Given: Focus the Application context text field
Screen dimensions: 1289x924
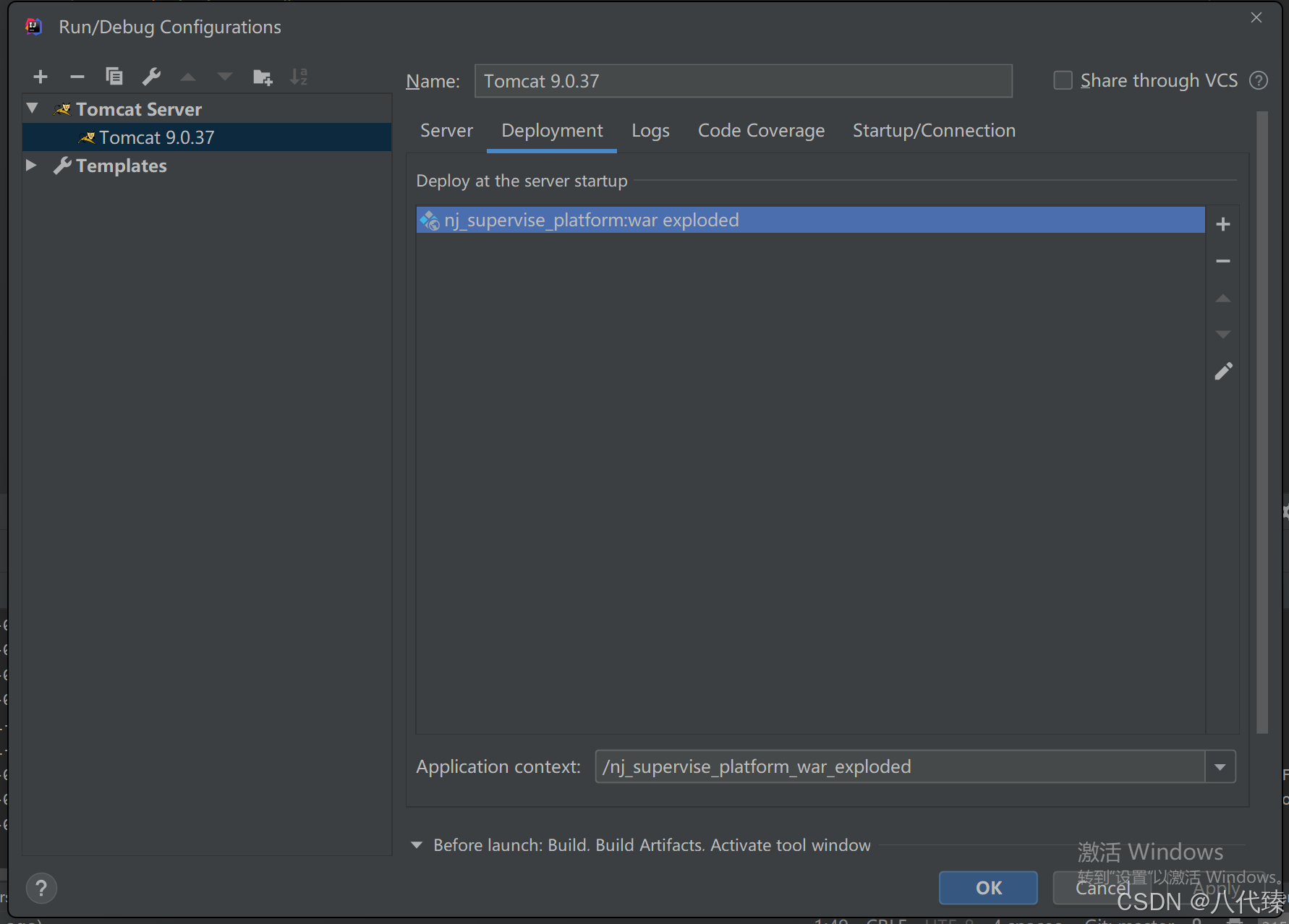Looking at the screenshot, I should coord(900,767).
